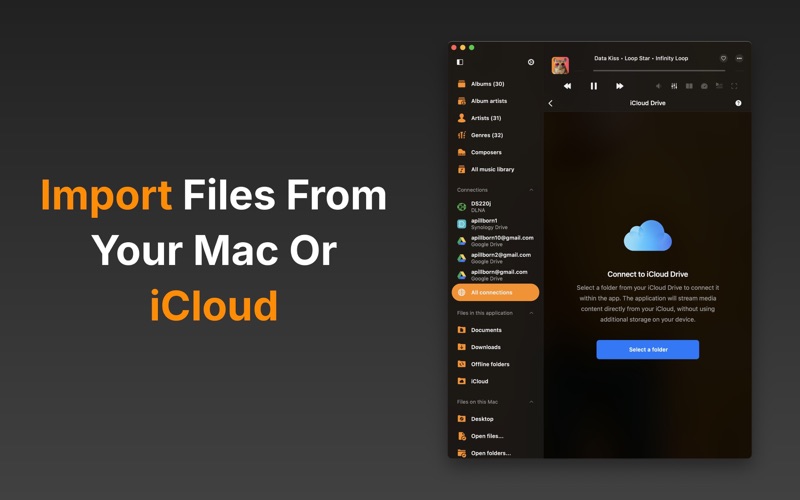
Task: Choose Open files... in sidebar
Action: click(495, 436)
